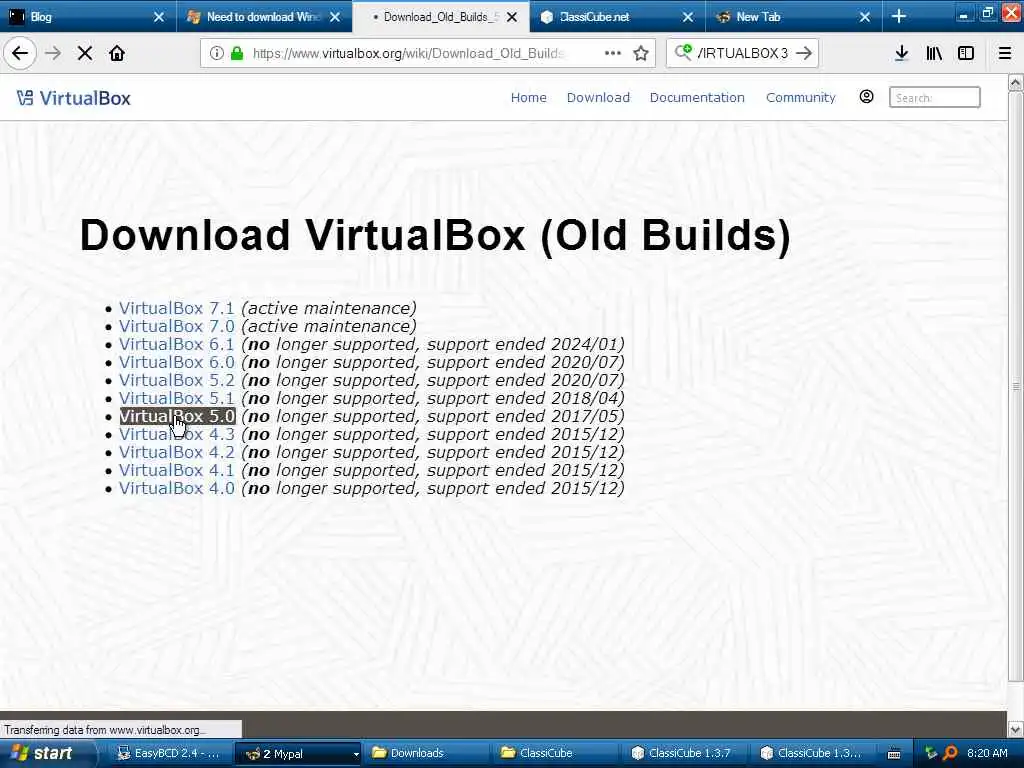The height and width of the screenshot is (768, 1024).
Task: Click the browser address bar URL
Action: (x=408, y=53)
